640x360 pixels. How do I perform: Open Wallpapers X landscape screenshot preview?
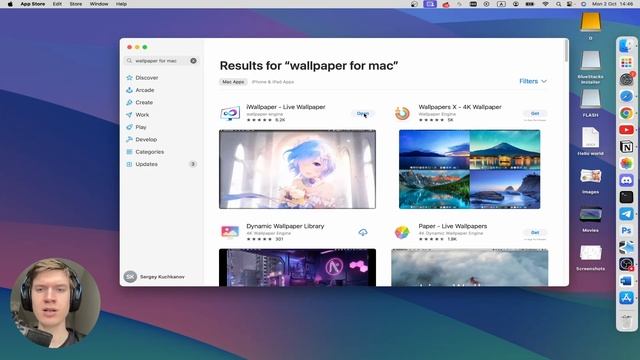coord(469,169)
